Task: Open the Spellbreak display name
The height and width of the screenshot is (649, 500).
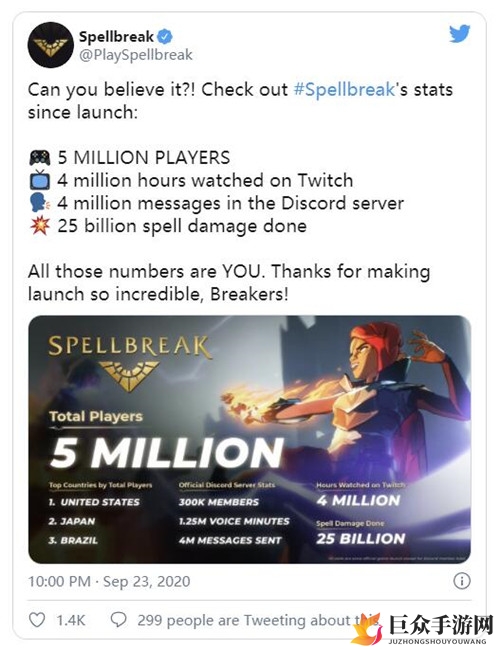Action: pyautogui.click(x=116, y=37)
